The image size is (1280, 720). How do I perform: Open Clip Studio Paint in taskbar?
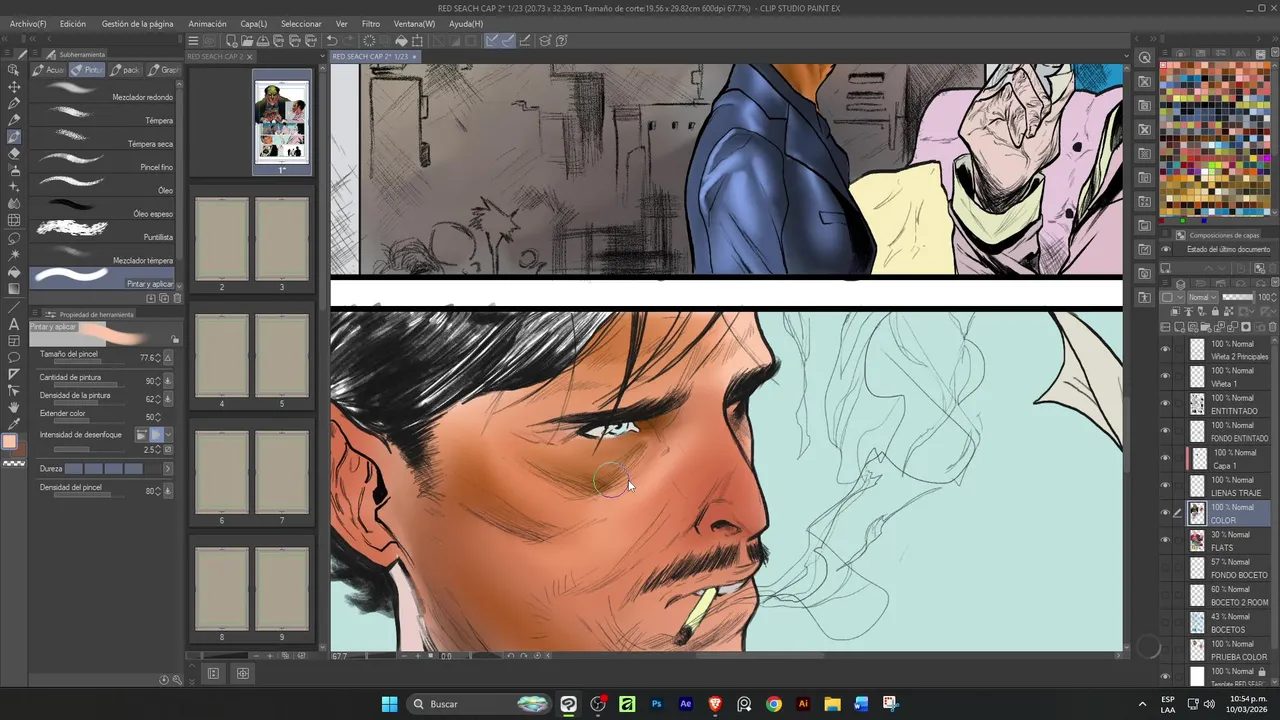(x=568, y=704)
